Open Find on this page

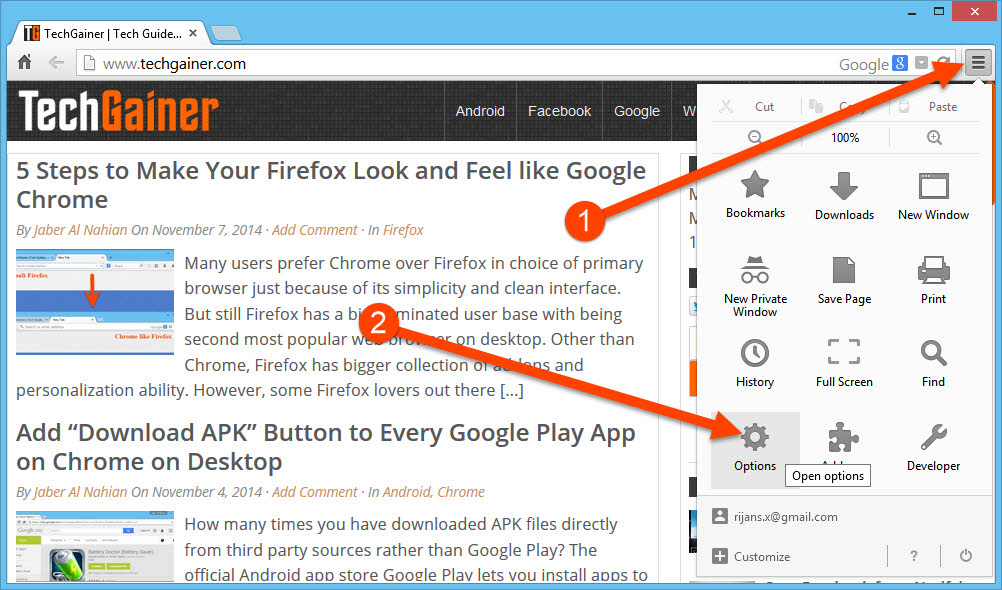coord(933,363)
